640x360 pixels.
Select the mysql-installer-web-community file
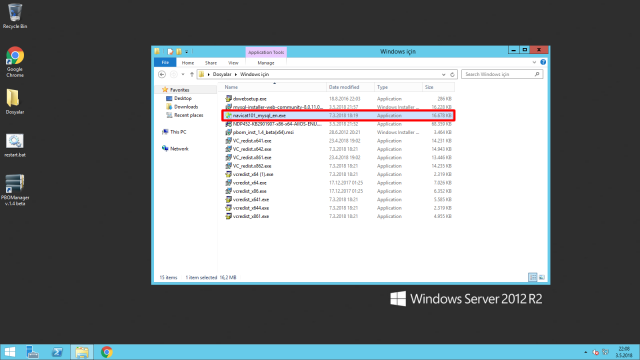tap(338, 107)
